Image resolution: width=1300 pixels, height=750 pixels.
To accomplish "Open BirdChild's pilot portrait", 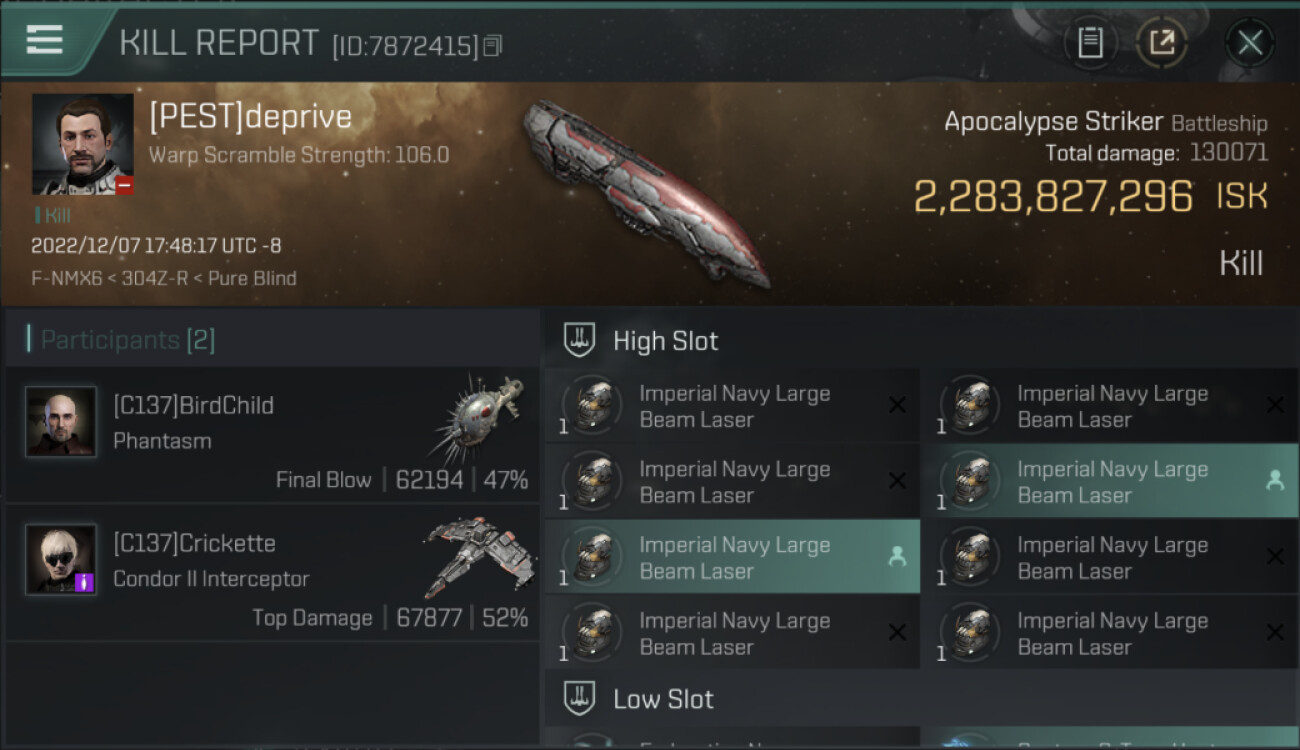I will 61,422.
